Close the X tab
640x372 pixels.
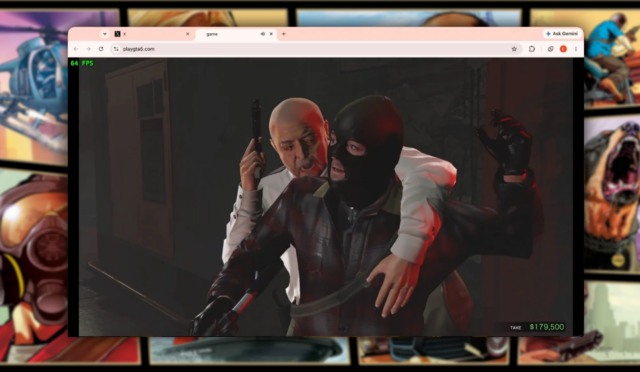[188, 34]
